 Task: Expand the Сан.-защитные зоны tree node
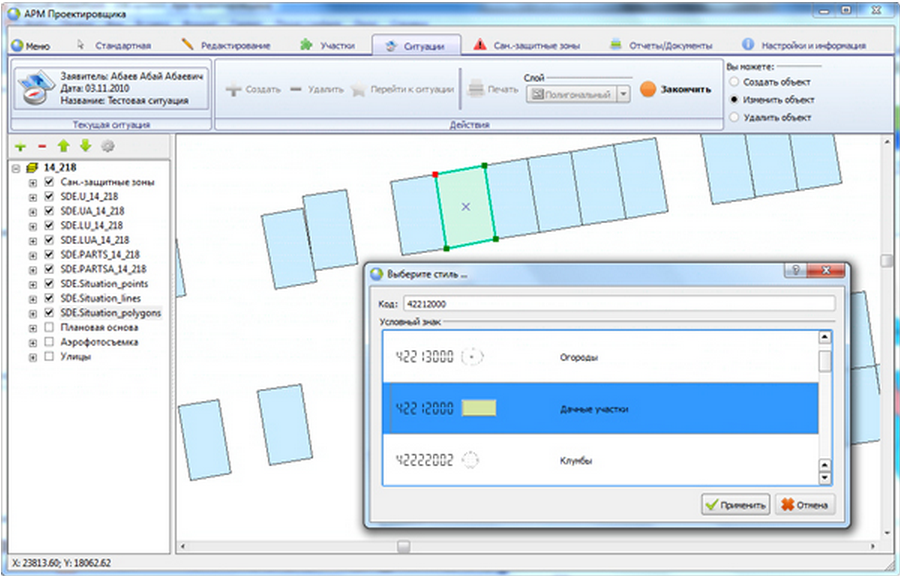pos(33,183)
